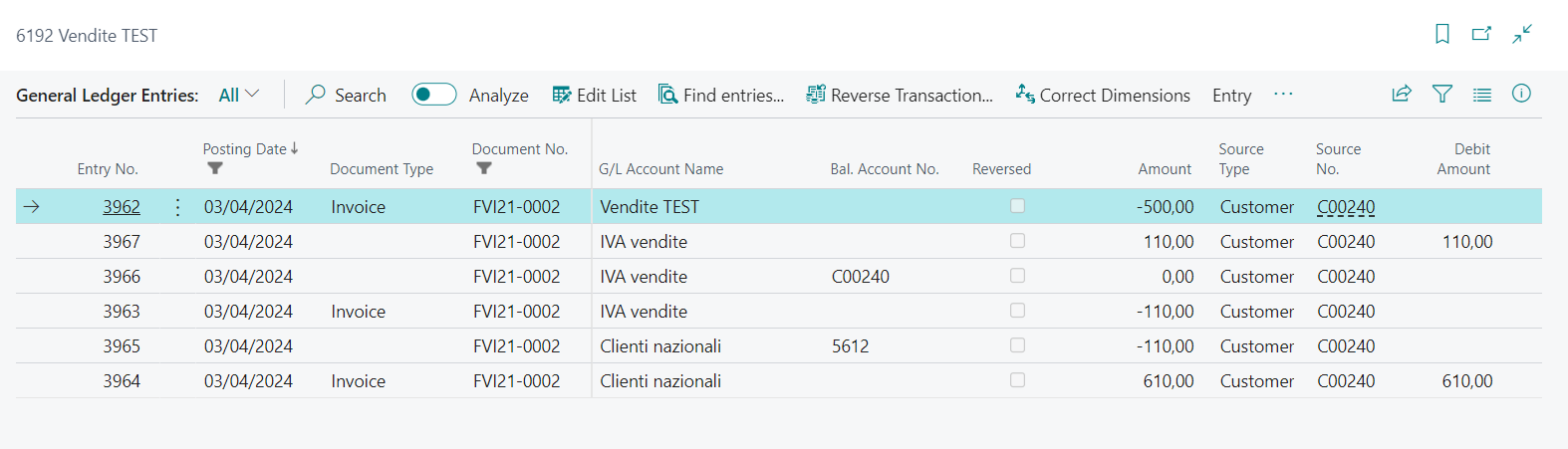The width and height of the screenshot is (1568, 449).
Task: Click Correct Dimensions action
Action: (x=1103, y=95)
